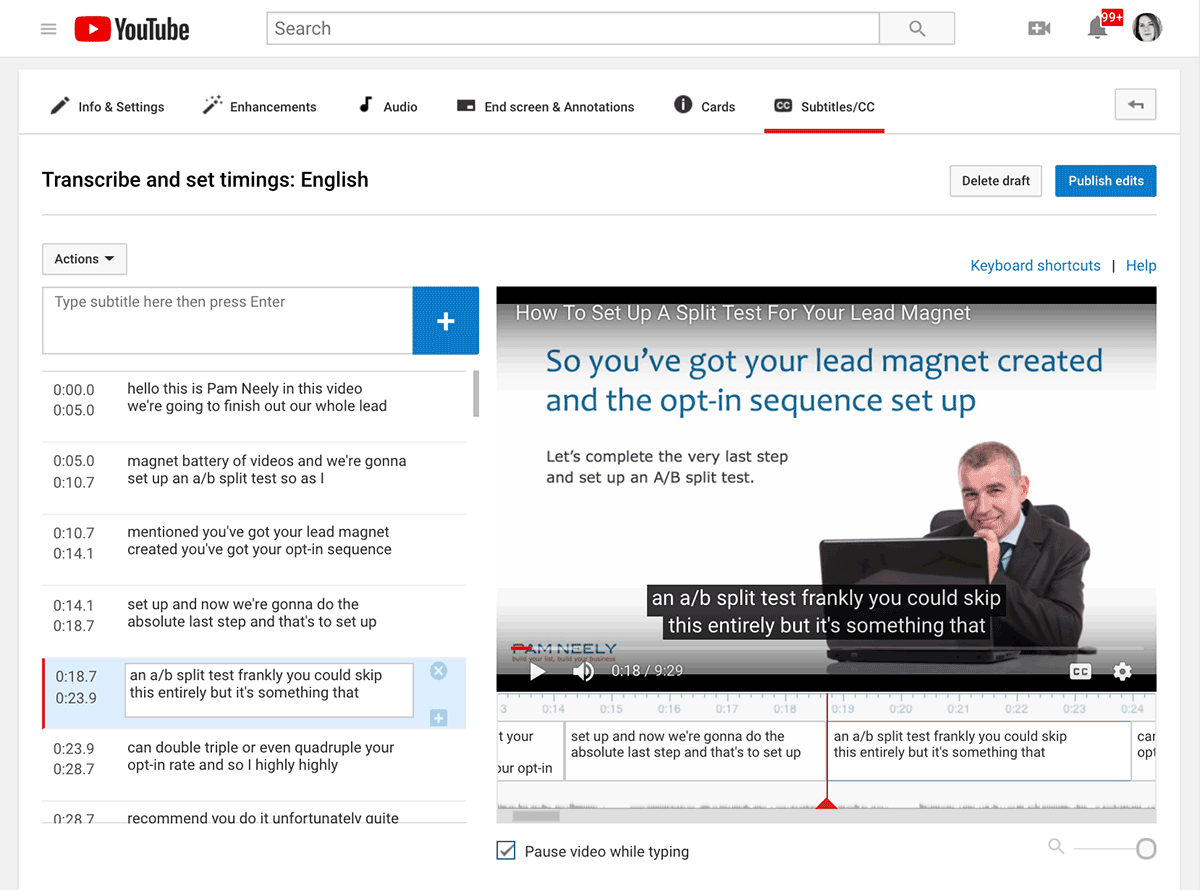The width and height of the screenshot is (1200, 890).
Task: Click the 0:21 tick on the timeline ruler
Action: tap(958, 708)
